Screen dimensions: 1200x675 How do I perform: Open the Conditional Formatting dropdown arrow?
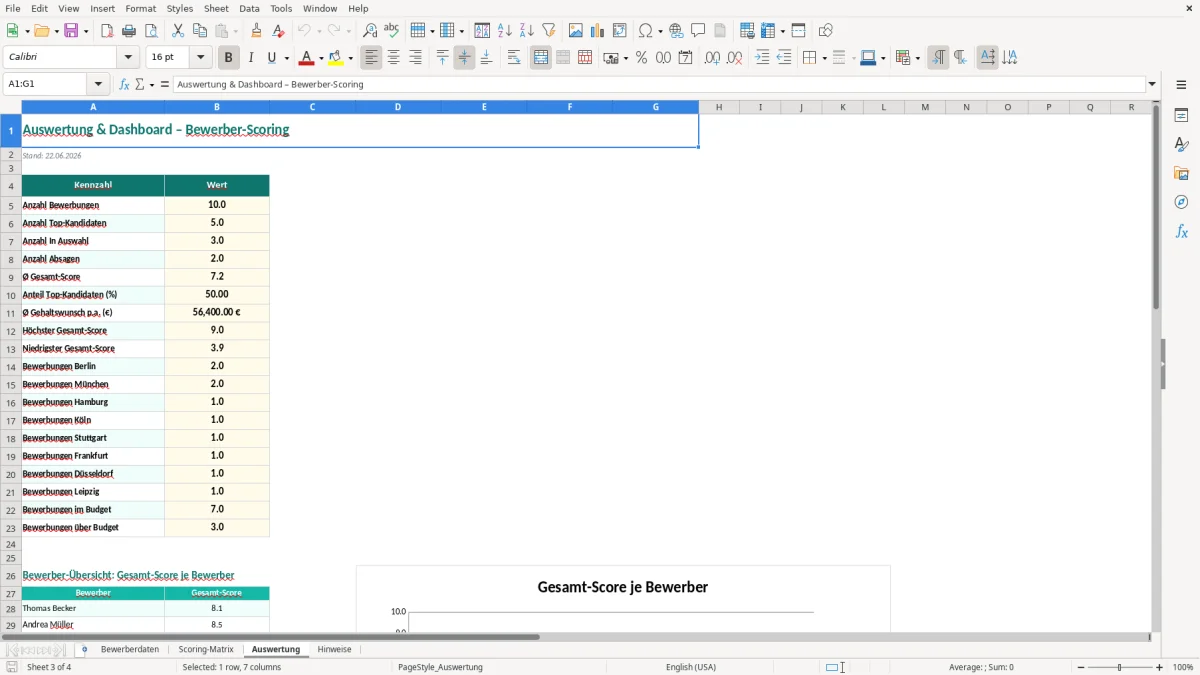pos(917,58)
